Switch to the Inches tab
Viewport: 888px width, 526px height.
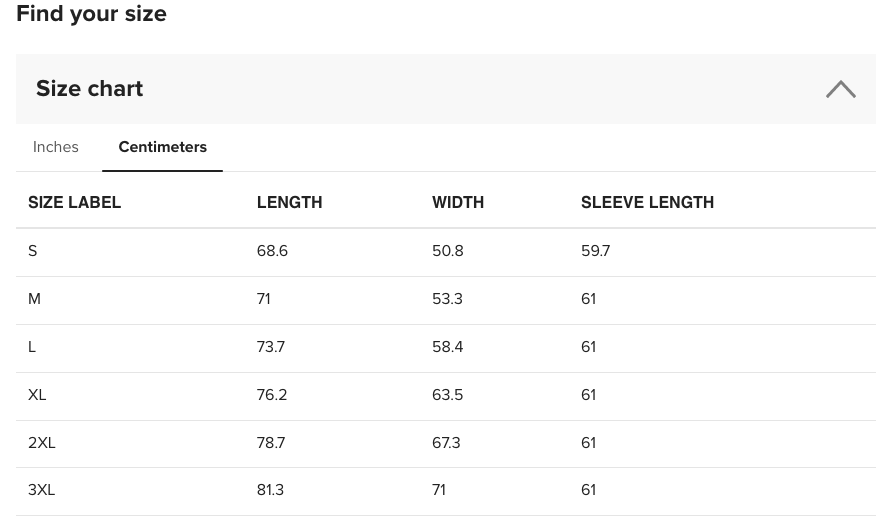click(x=56, y=147)
